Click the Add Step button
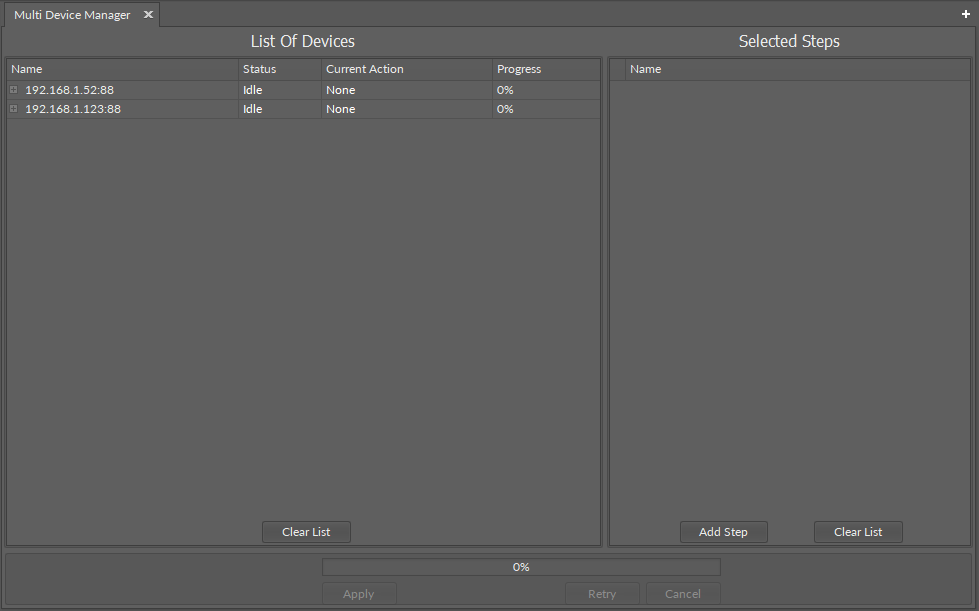The width and height of the screenshot is (979, 611). click(x=723, y=531)
